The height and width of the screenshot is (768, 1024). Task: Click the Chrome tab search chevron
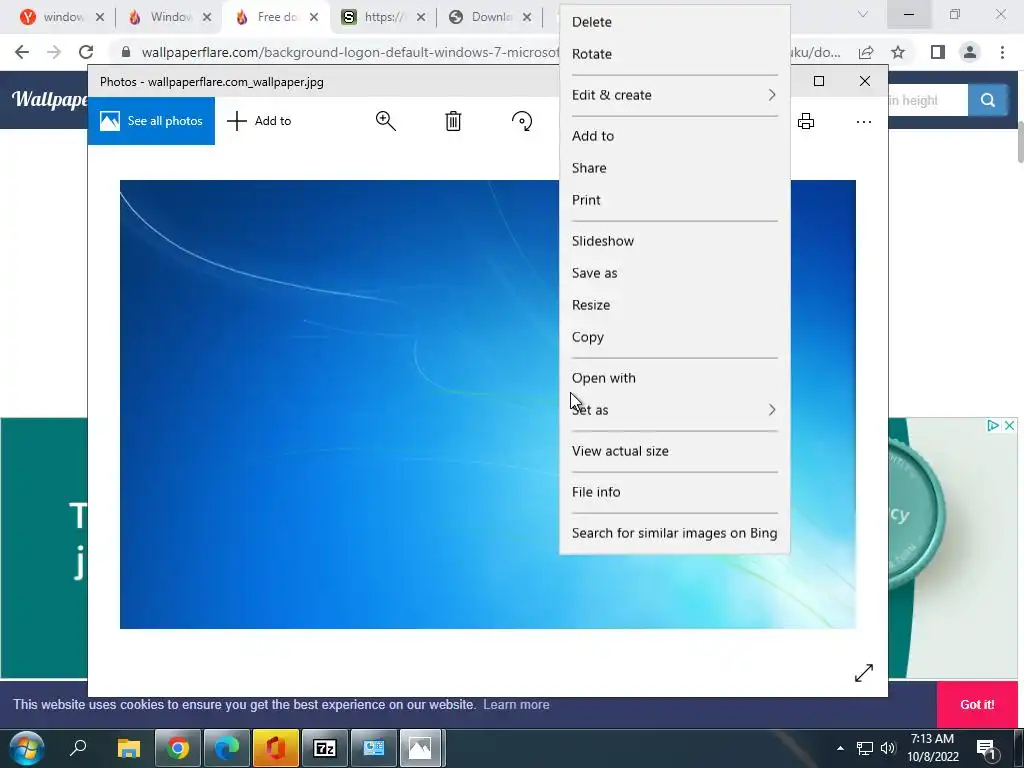863,14
